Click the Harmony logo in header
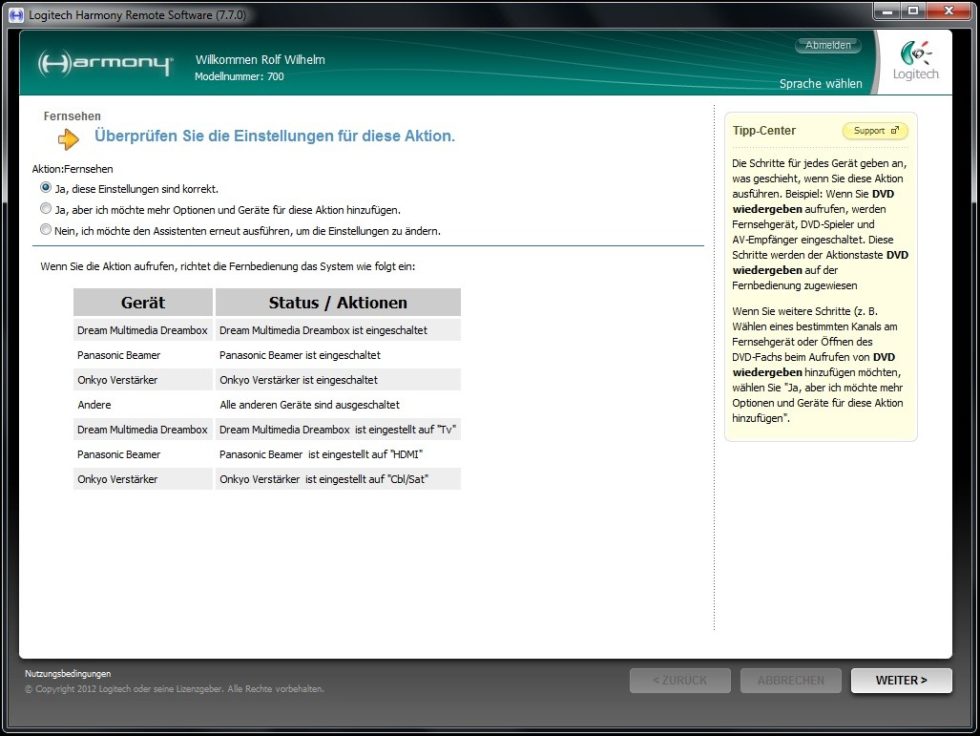Screen dimensions: 980x736 (x=105, y=63)
